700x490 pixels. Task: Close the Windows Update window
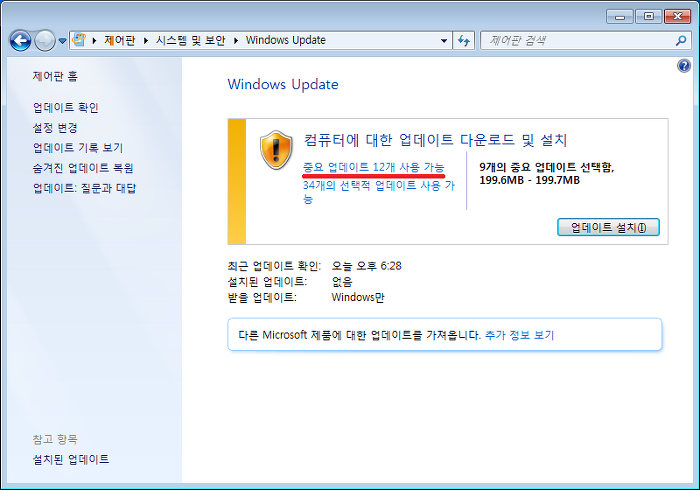coord(677,17)
